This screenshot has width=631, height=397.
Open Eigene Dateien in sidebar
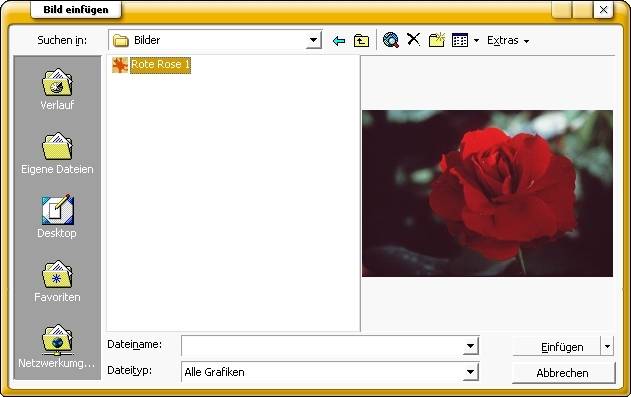pyautogui.click(x=57, y=153)
